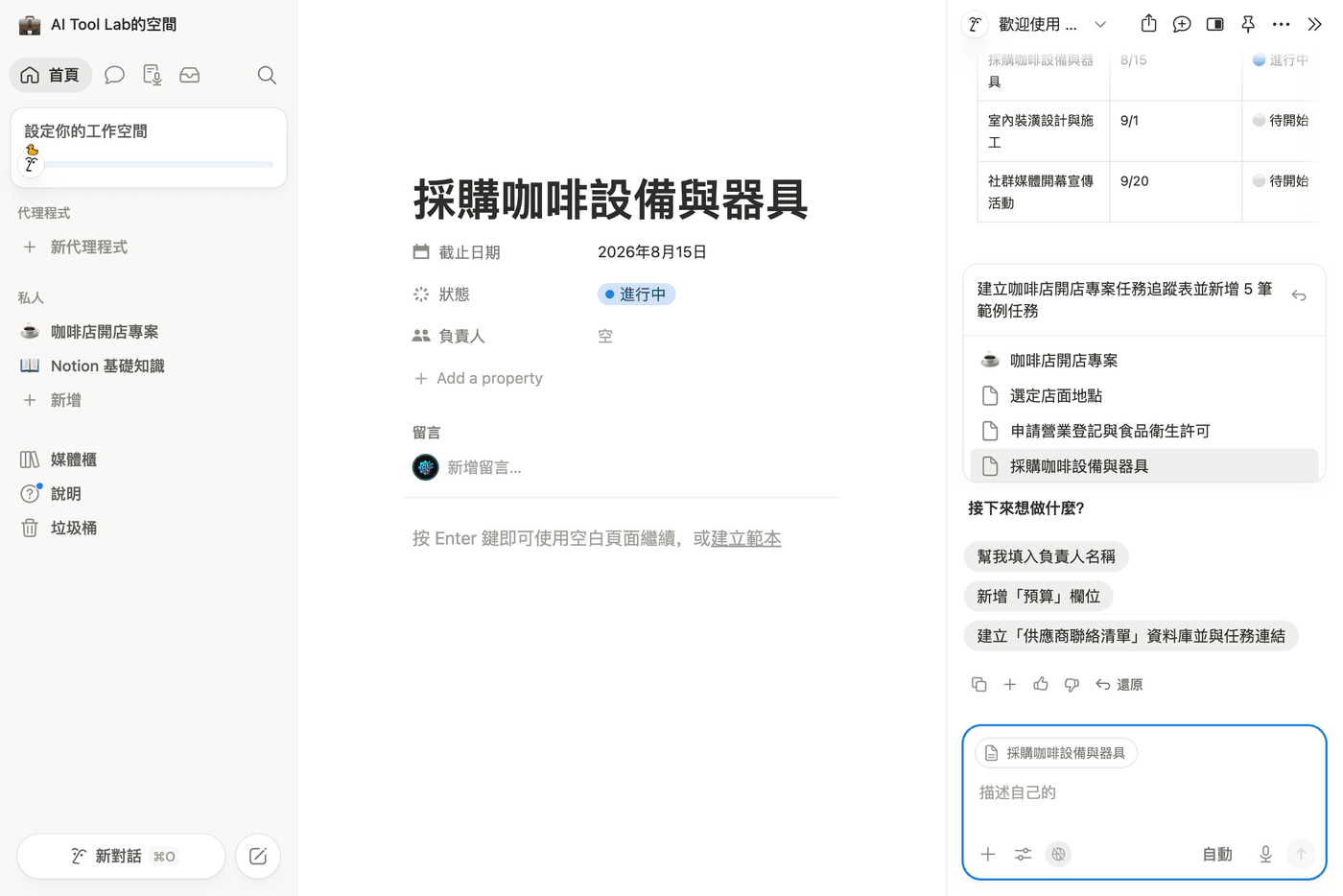Collapse the chat panel with double chevron

[x=1314, y=25]
